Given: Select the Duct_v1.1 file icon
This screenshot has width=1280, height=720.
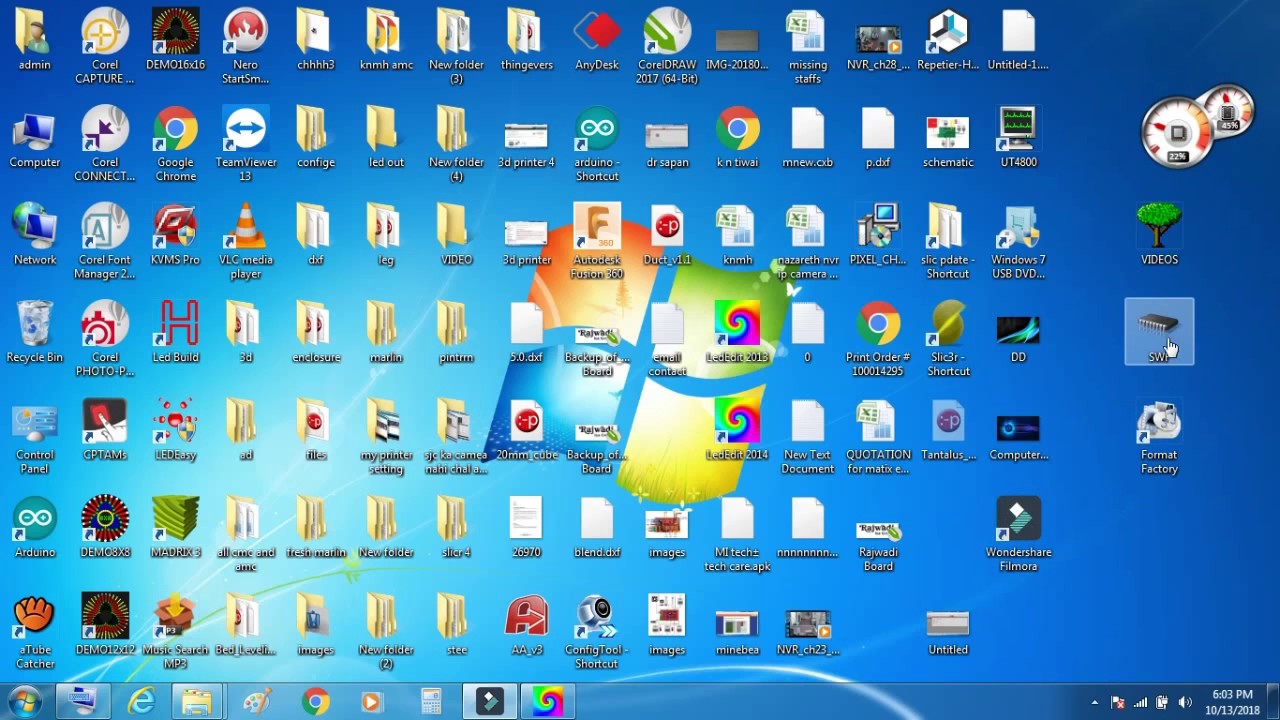Looking at the screenshot, I should tap(667, 237).
